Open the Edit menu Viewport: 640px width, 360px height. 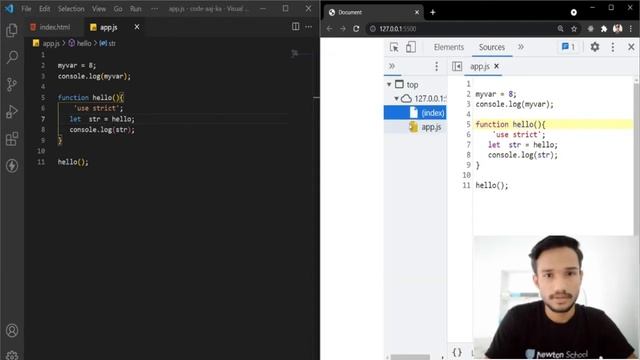tap(44, 9)
